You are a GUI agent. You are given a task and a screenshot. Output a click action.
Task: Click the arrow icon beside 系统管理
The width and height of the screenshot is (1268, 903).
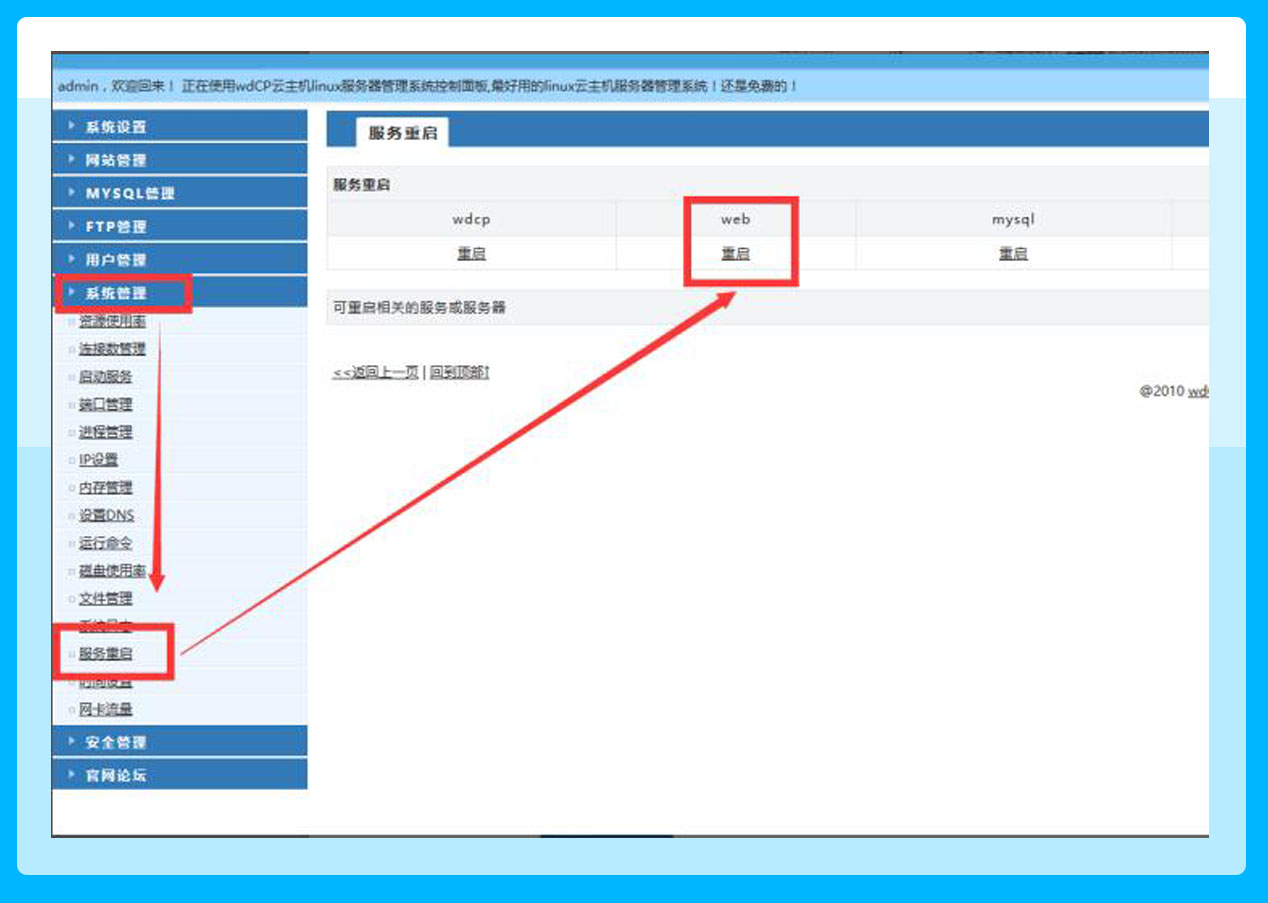tap(72, 293)
